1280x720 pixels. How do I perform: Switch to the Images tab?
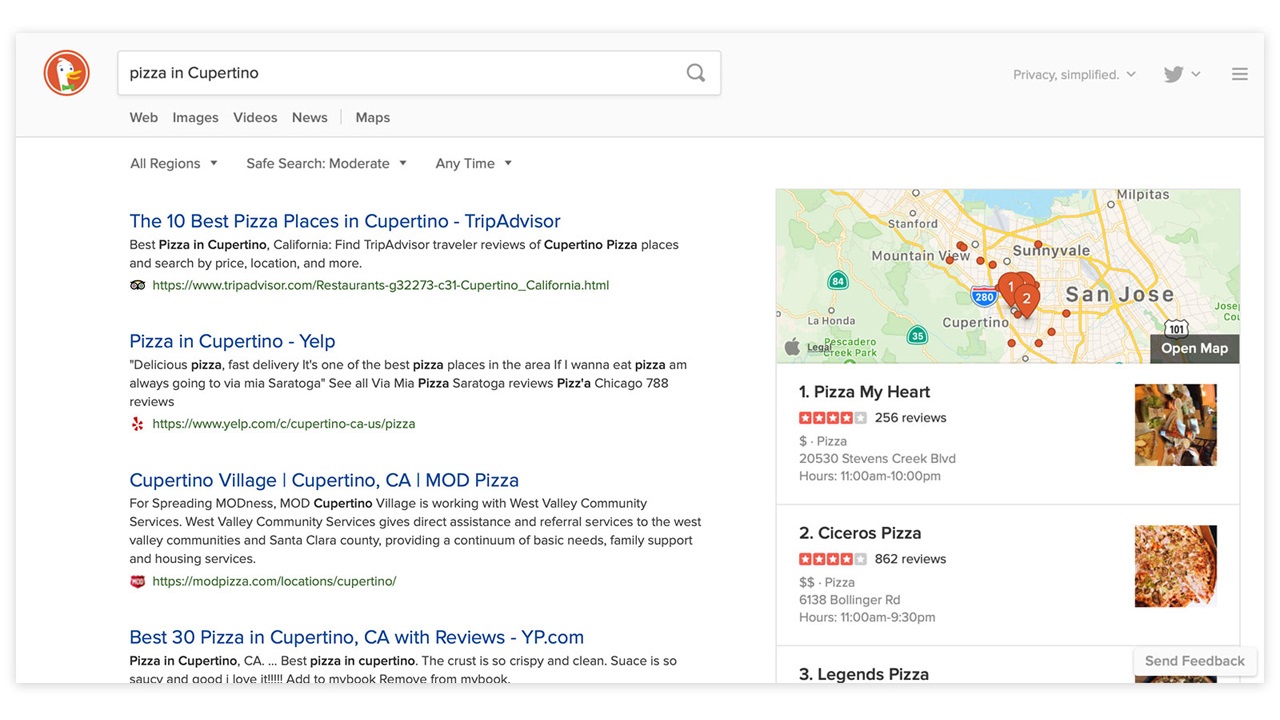click(195, 118)
